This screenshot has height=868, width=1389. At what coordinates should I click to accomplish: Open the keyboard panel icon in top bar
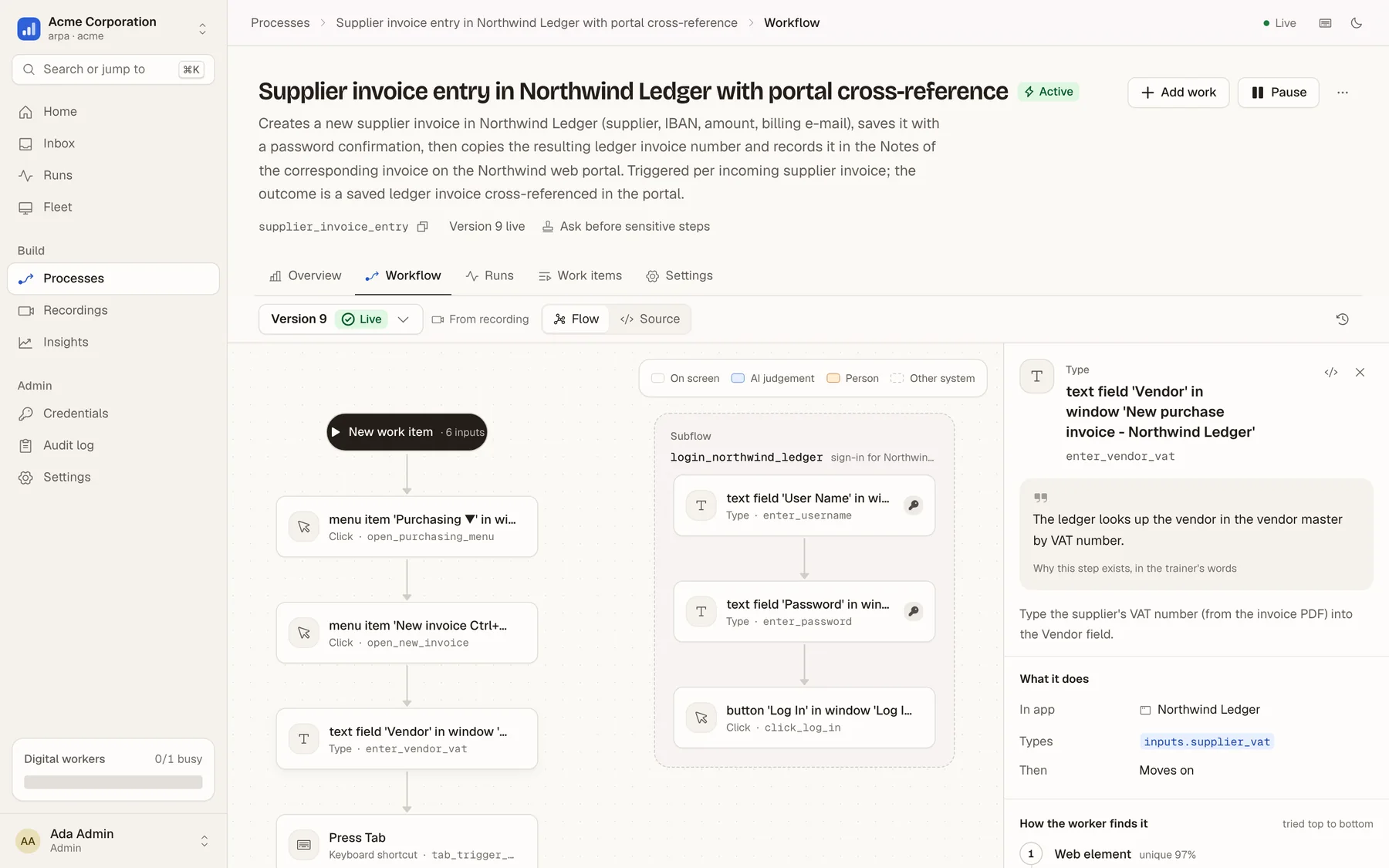tap(1325, 23)
